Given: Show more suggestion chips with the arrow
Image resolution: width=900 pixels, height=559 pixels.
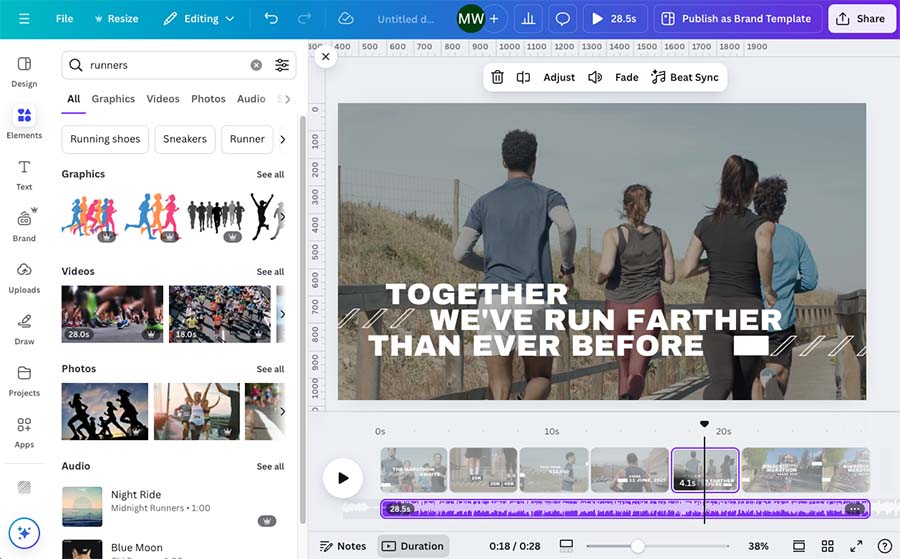Looking at the screenshot, I should click(282, 139).
